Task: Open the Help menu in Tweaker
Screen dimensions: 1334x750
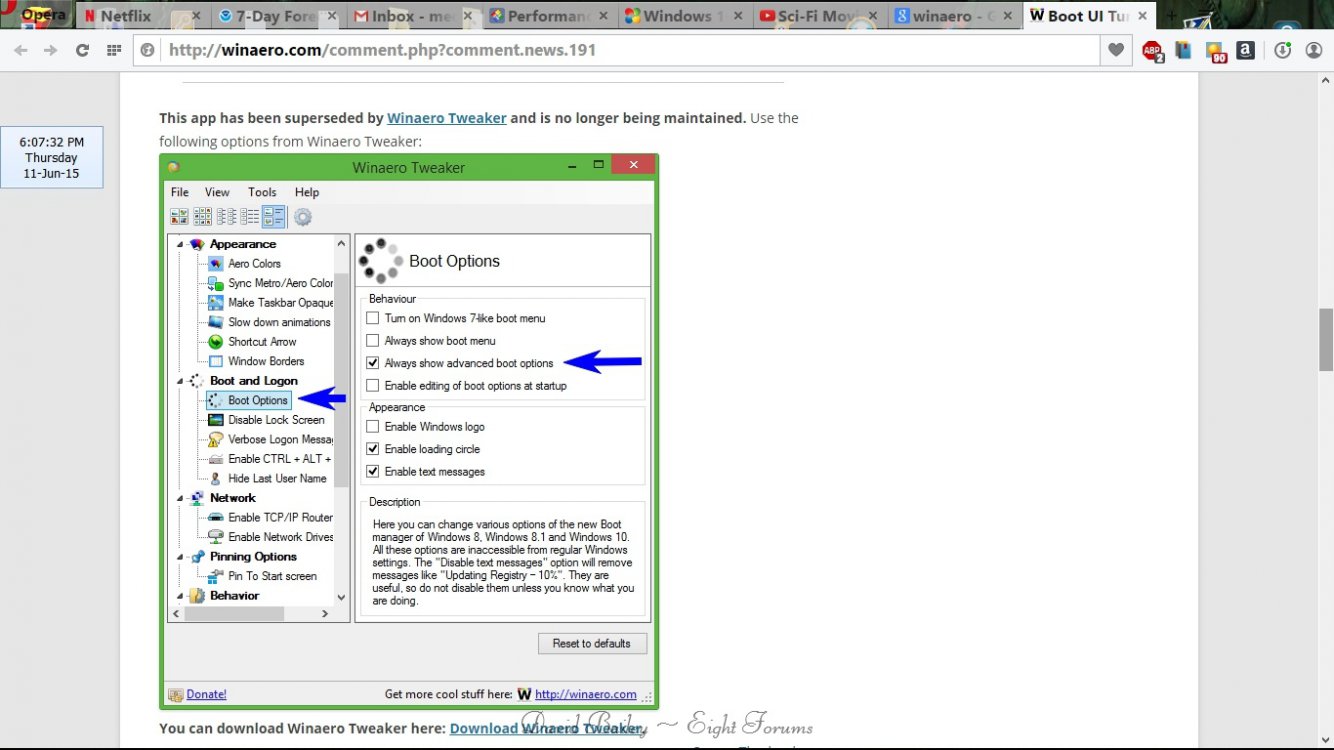Action: click(x=307, y=192)
